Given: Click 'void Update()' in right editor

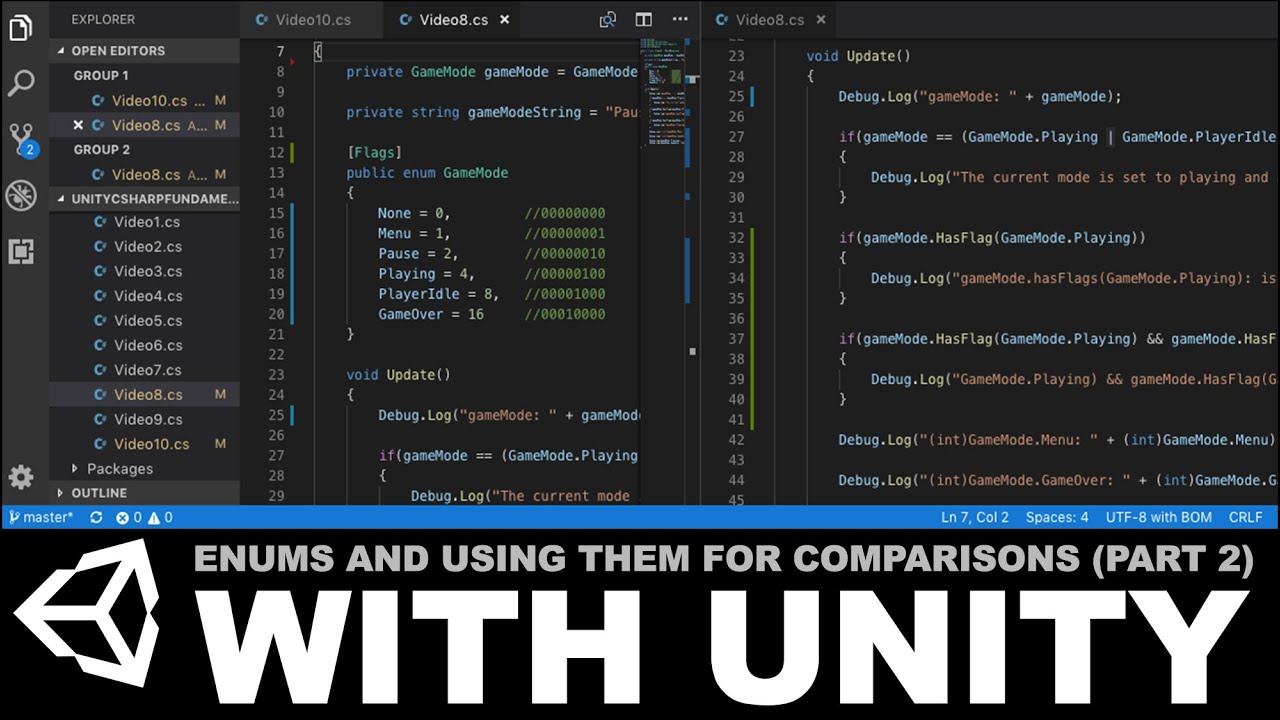Looking at the screenshot, I should pyautogui.click(x=858, y=56).
